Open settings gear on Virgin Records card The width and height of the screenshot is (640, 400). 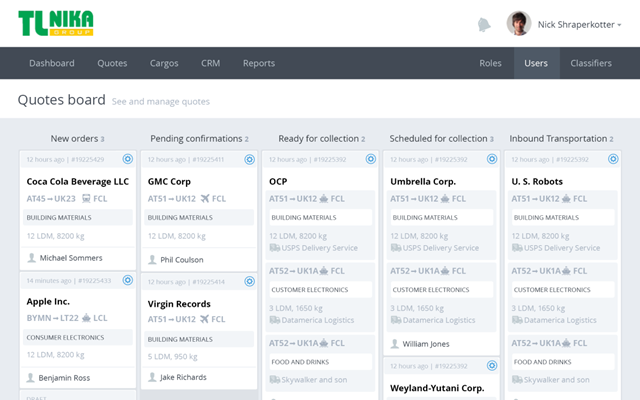(x=249, y=281)
